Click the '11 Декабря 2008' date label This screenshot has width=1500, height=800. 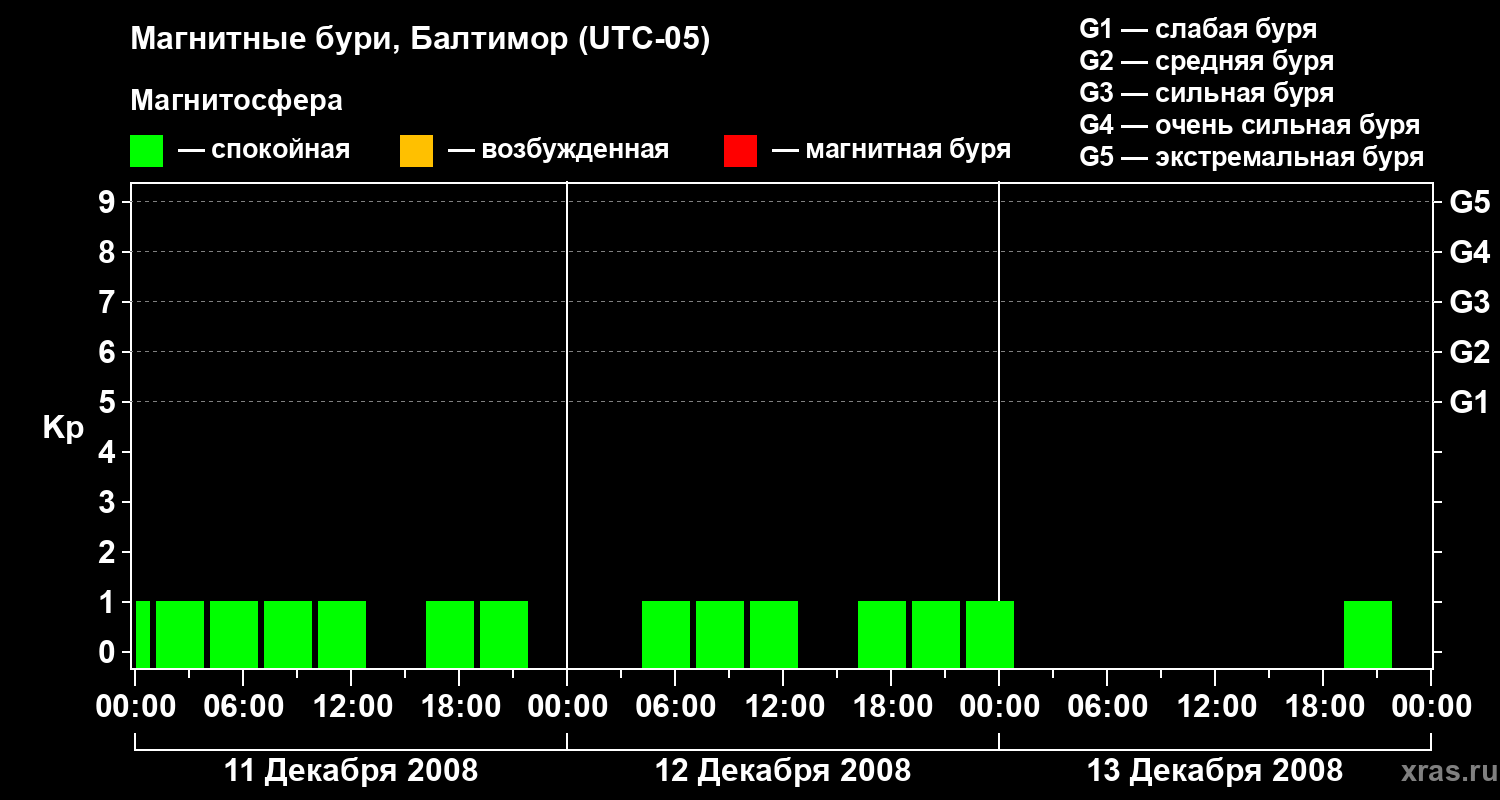[351, 771]
